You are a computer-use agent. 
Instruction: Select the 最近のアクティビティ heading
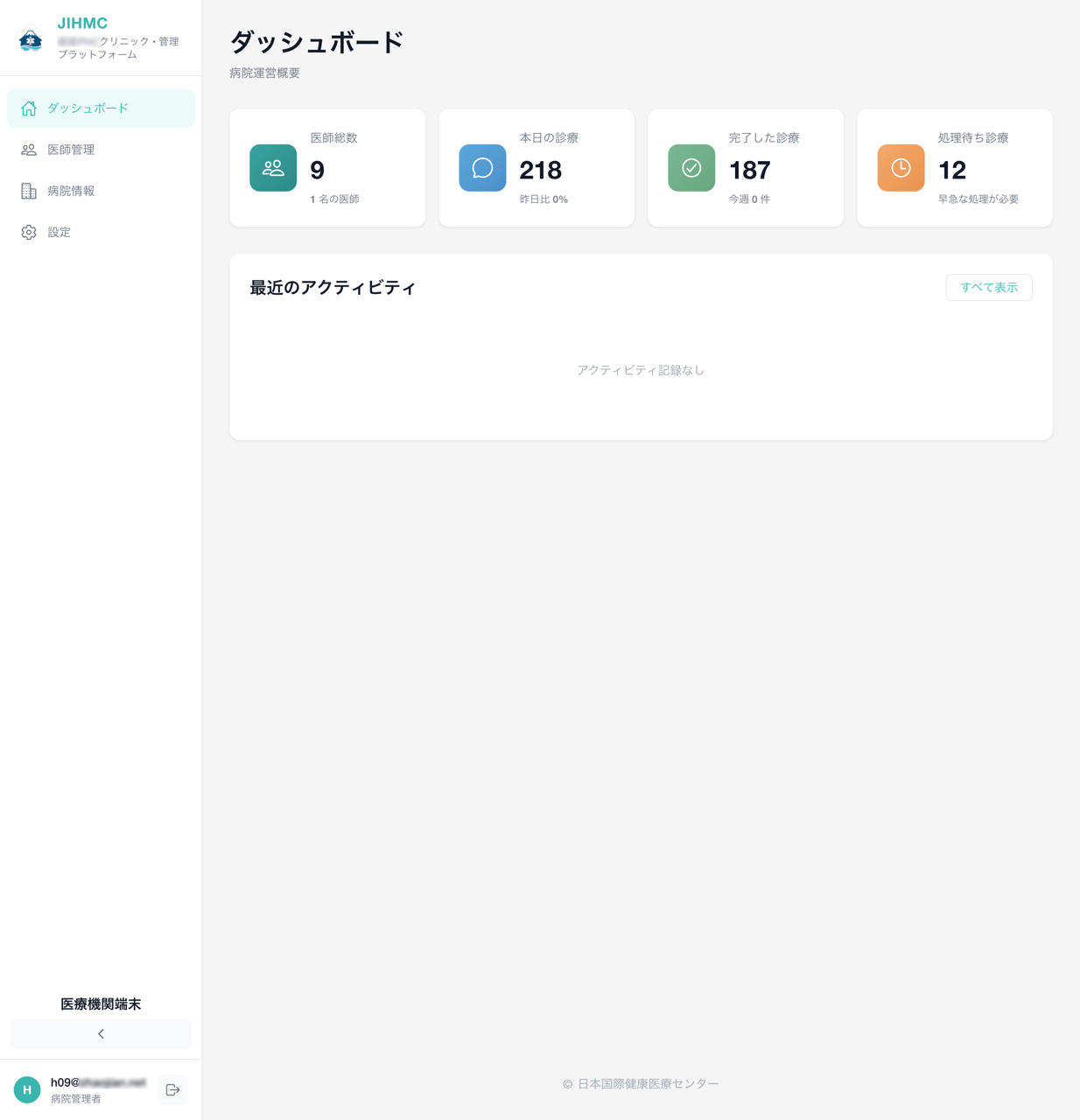click(333, 287)
